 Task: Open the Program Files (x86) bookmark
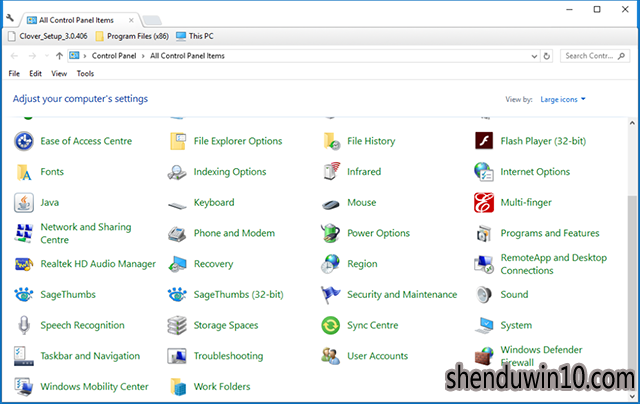click(132, 36)
